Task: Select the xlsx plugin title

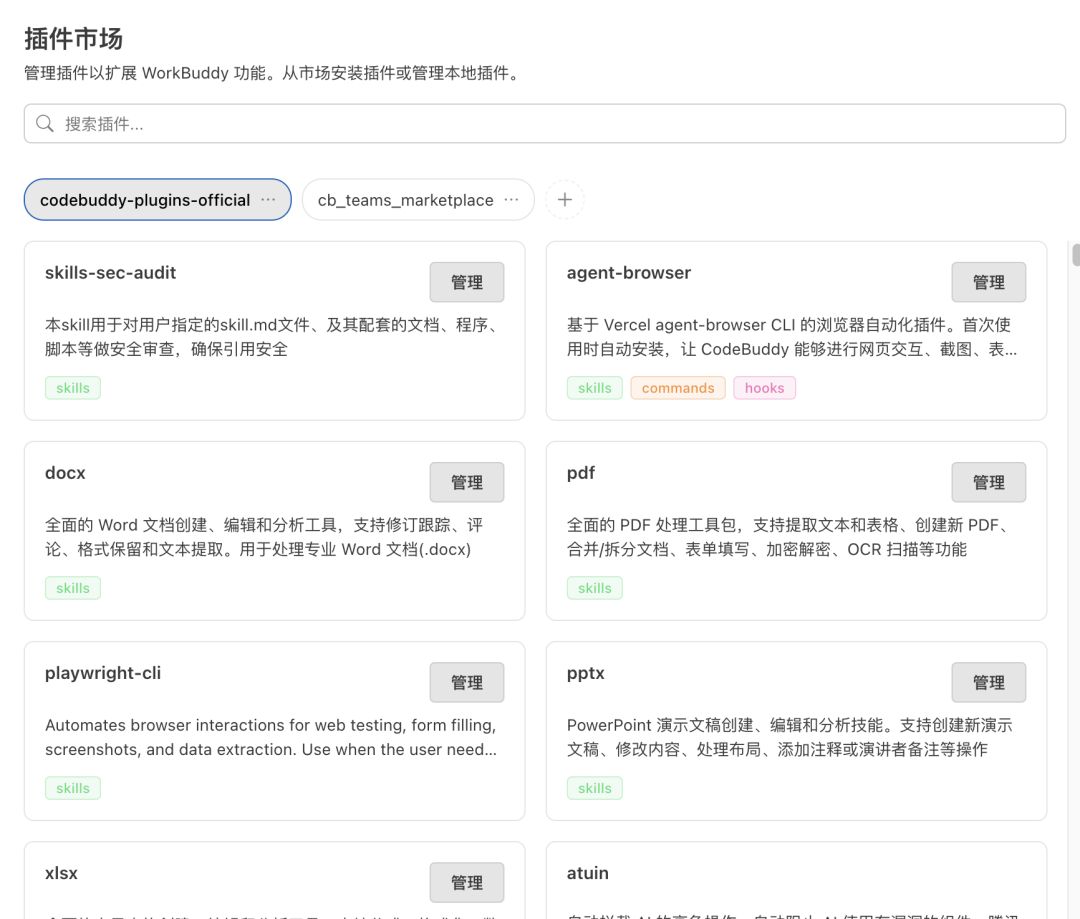Action: point(61,874)
